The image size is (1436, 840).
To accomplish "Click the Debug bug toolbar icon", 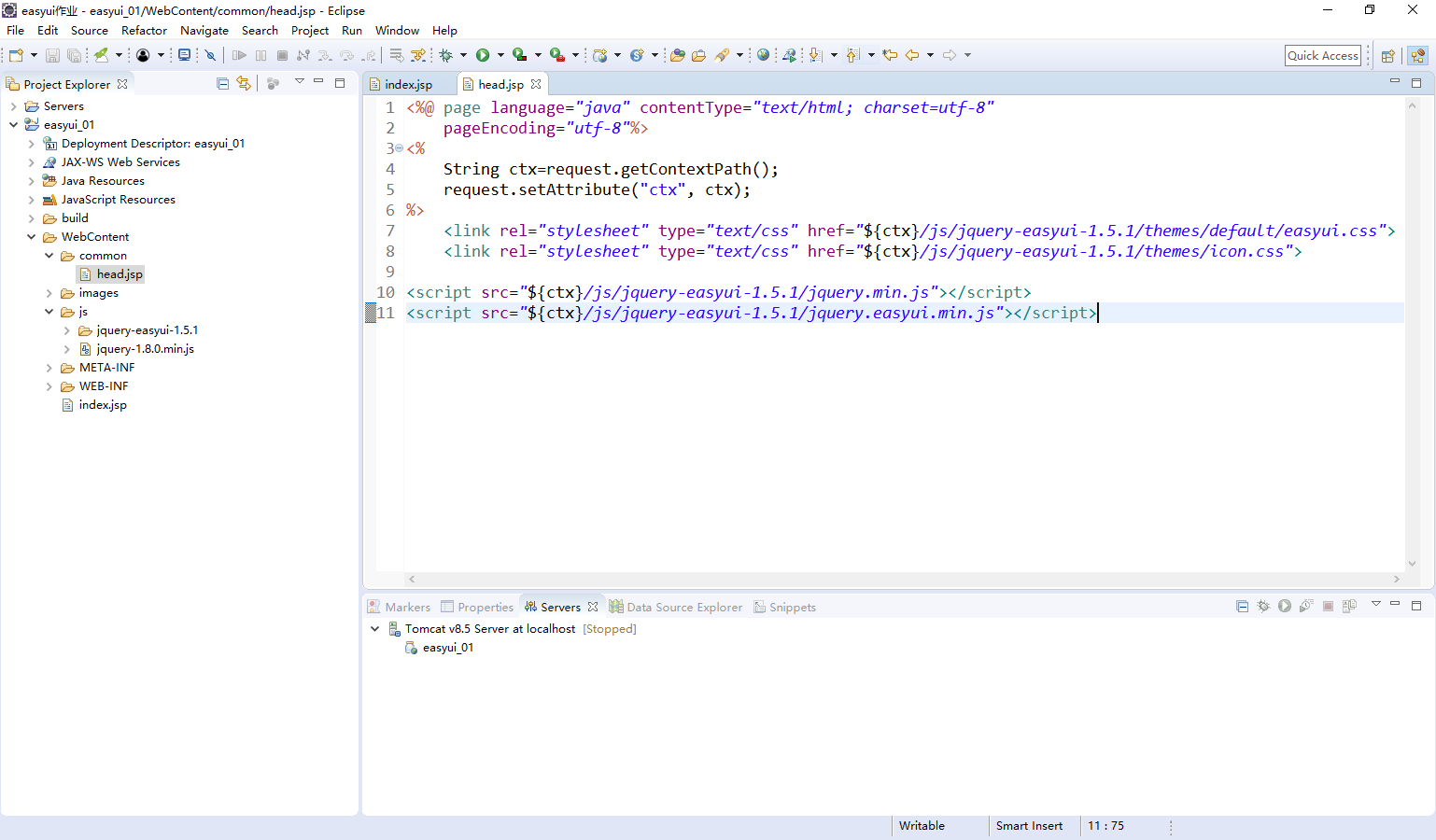I will (445, 55).
